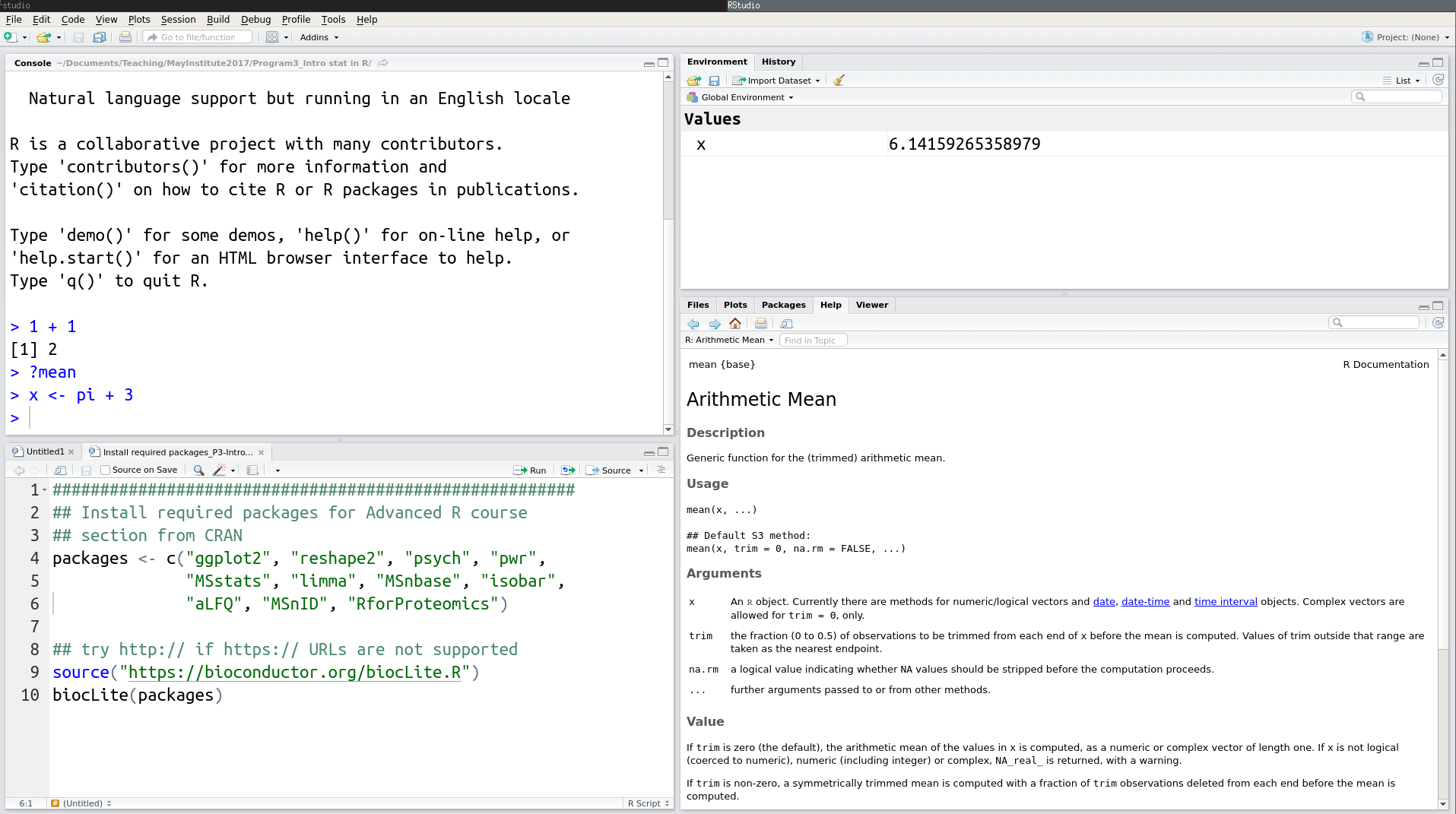The image size is (1456, 814).
Task: Open the R: Arithmetic Mean topic dropdown
Action: pyautogui.click(x=729, y=340)
